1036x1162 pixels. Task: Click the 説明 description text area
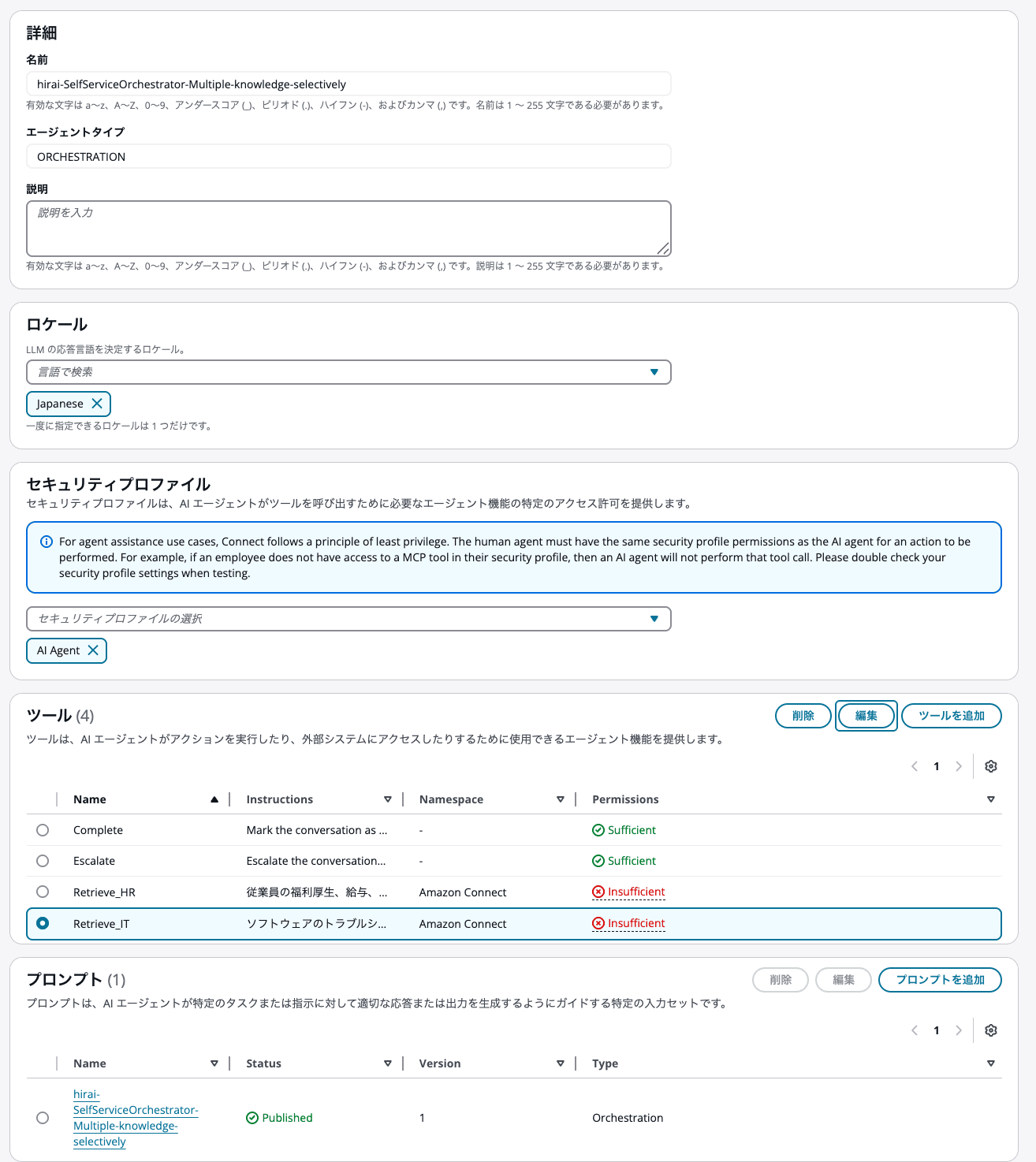tap(348, 229)
